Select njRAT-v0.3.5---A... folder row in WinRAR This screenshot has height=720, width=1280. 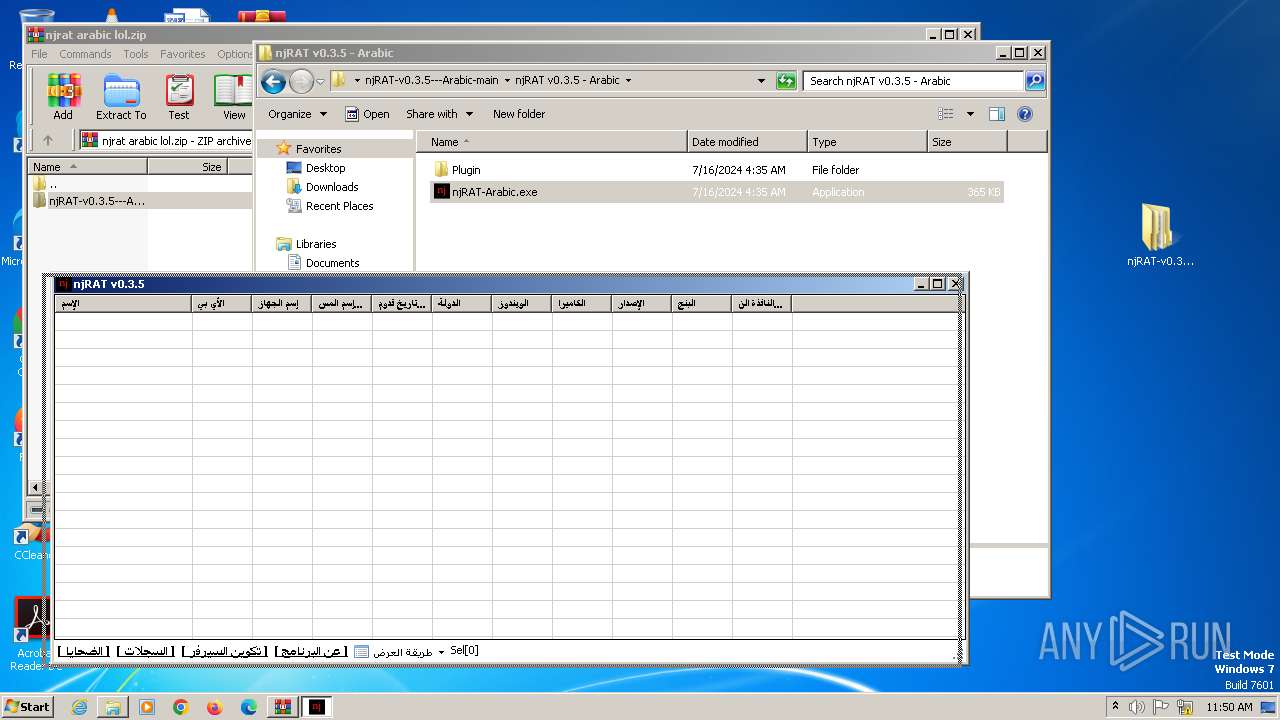pyautogui.click(x=140, y=200)
